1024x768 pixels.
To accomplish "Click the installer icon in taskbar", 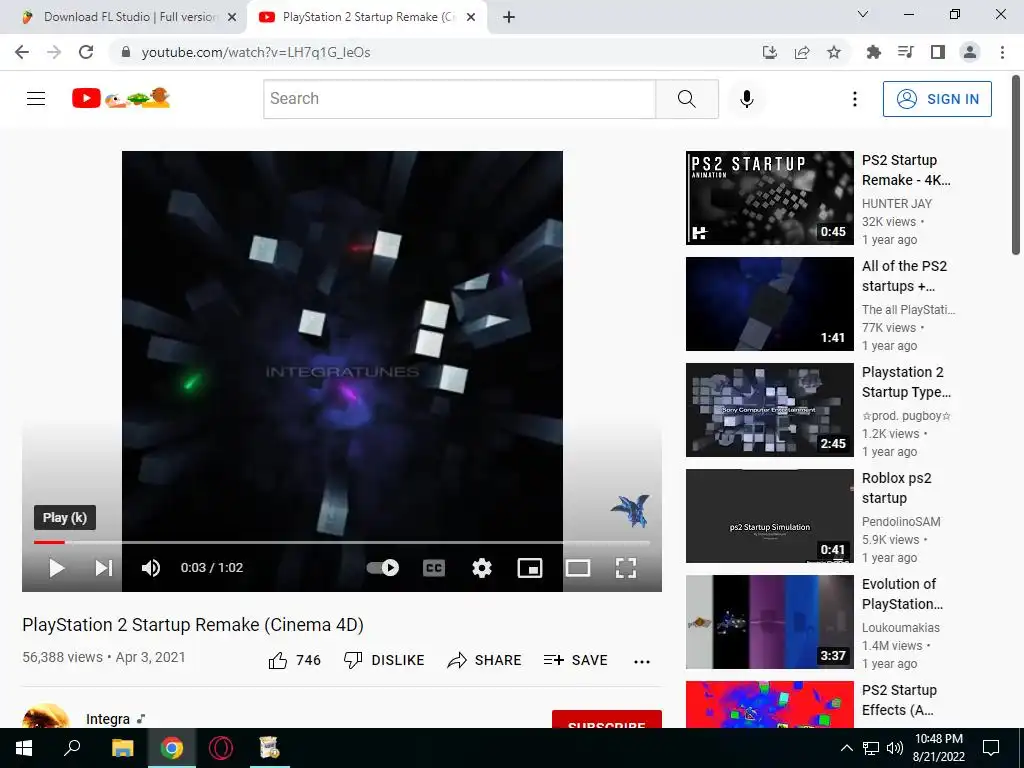I will [269, 748].
